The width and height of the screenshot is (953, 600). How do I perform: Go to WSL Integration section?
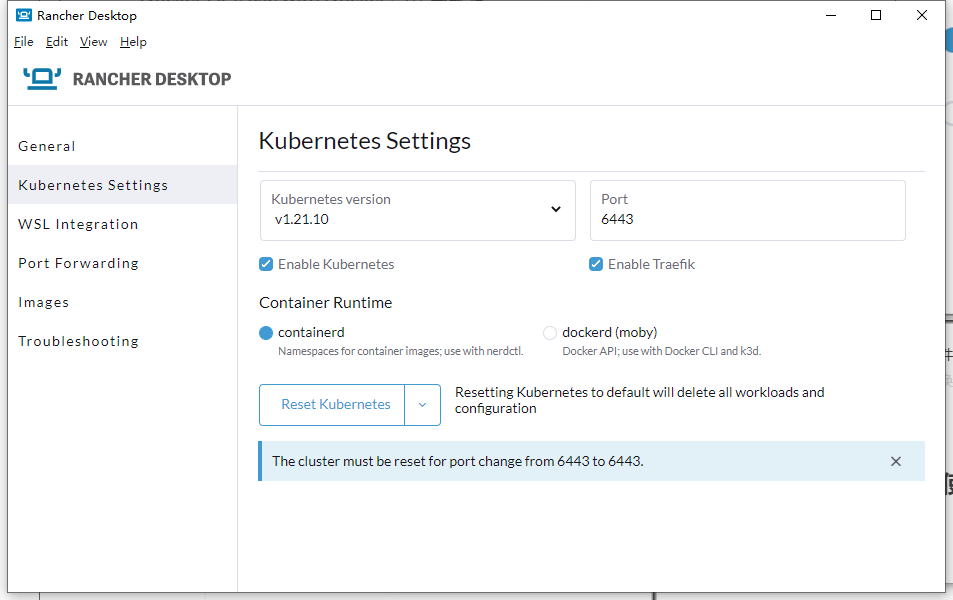pos(78,224)
